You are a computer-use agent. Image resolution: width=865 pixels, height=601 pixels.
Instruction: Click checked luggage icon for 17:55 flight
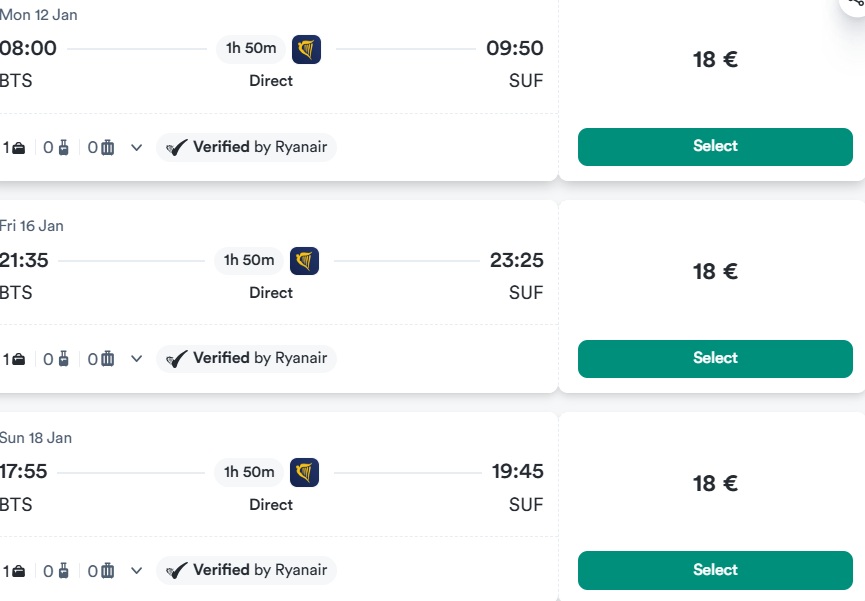point(107,571)
